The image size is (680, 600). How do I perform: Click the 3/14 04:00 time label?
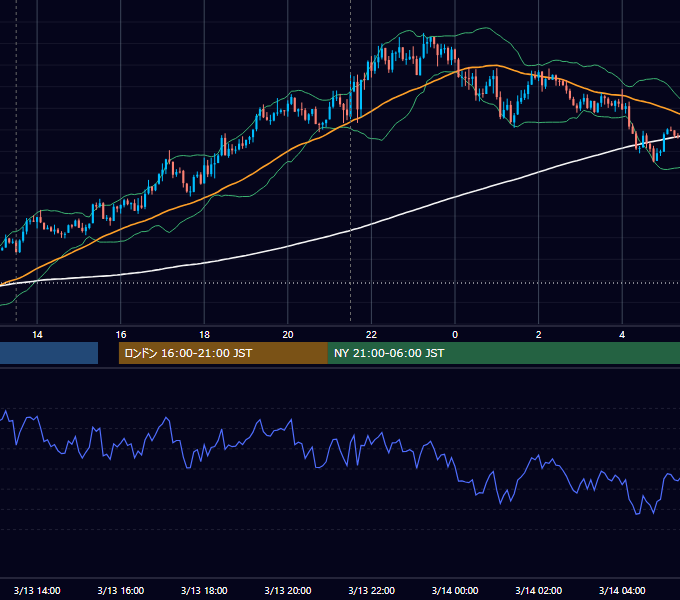622,590
